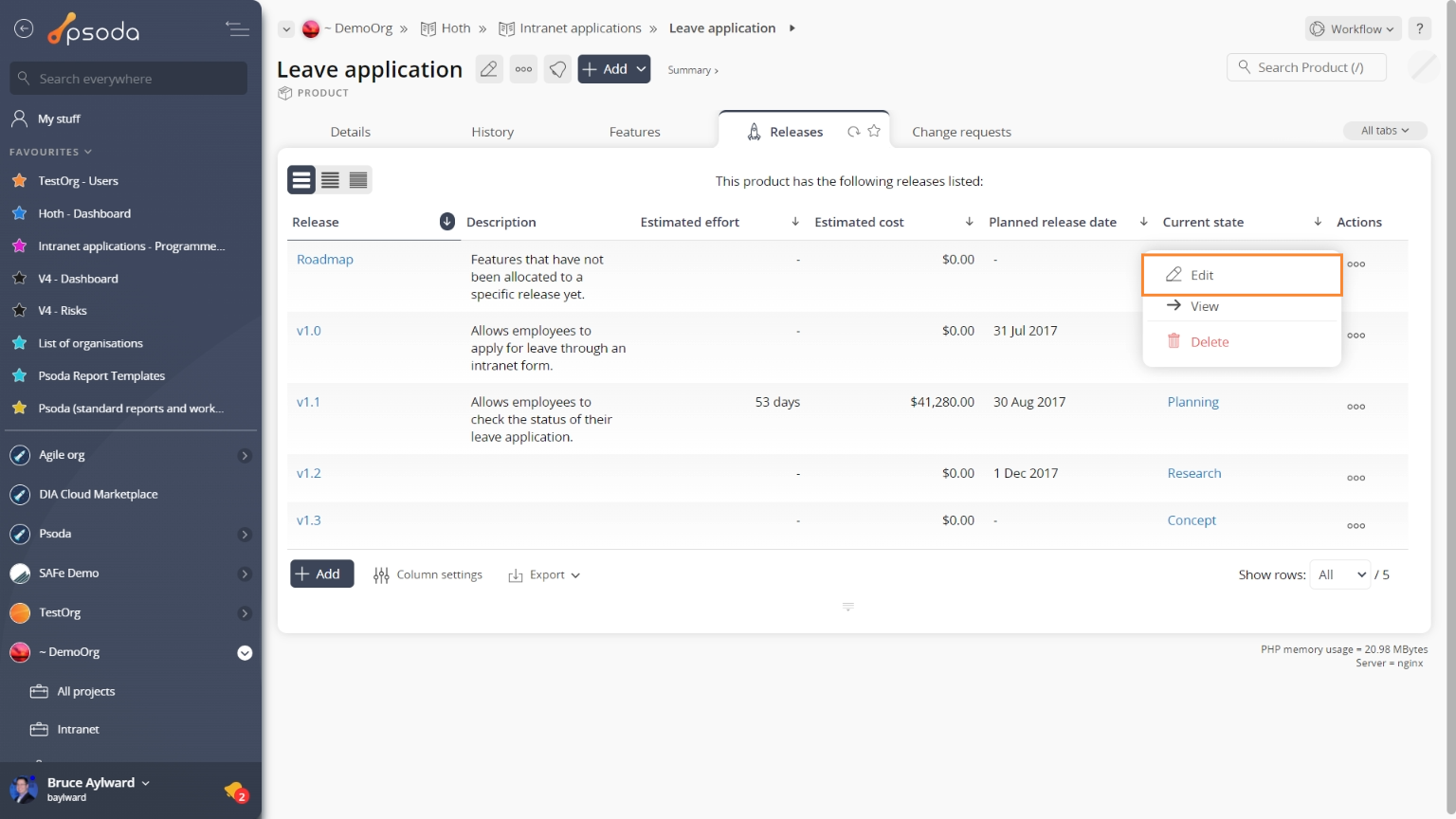Open actions dots for the v1.2 row

point(1356,478)
